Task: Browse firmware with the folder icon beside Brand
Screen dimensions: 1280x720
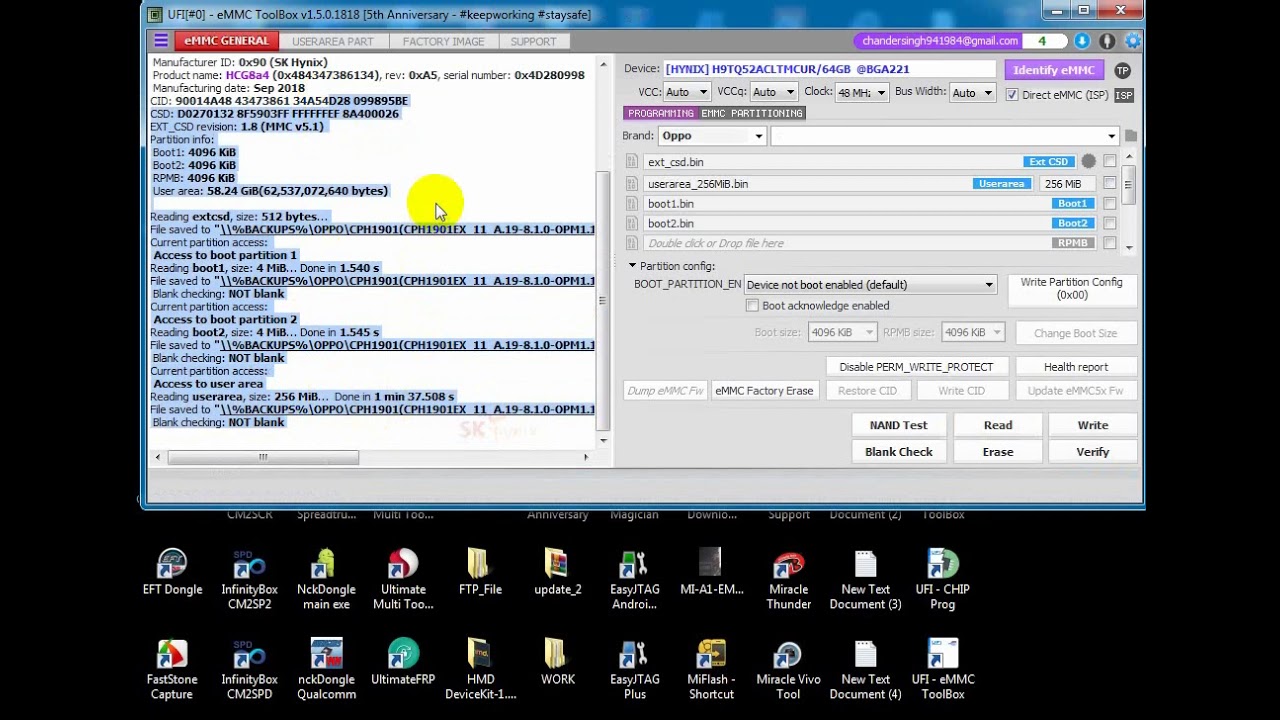Action: point(1131,136)
